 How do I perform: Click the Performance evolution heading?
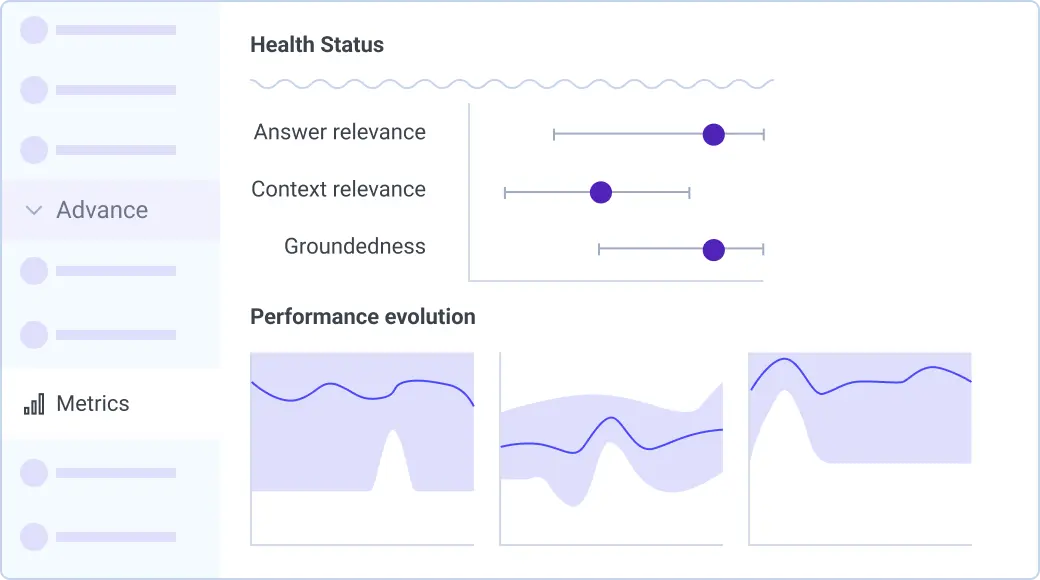363,317
